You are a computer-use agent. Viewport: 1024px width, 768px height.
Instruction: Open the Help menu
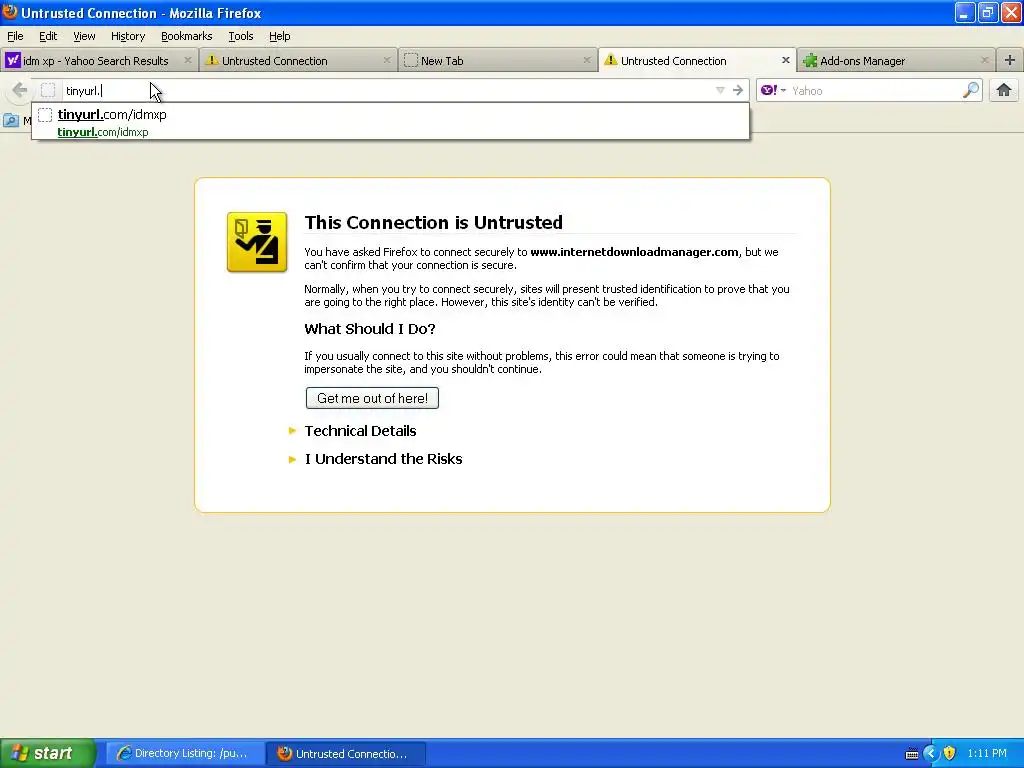pos(280,36)
